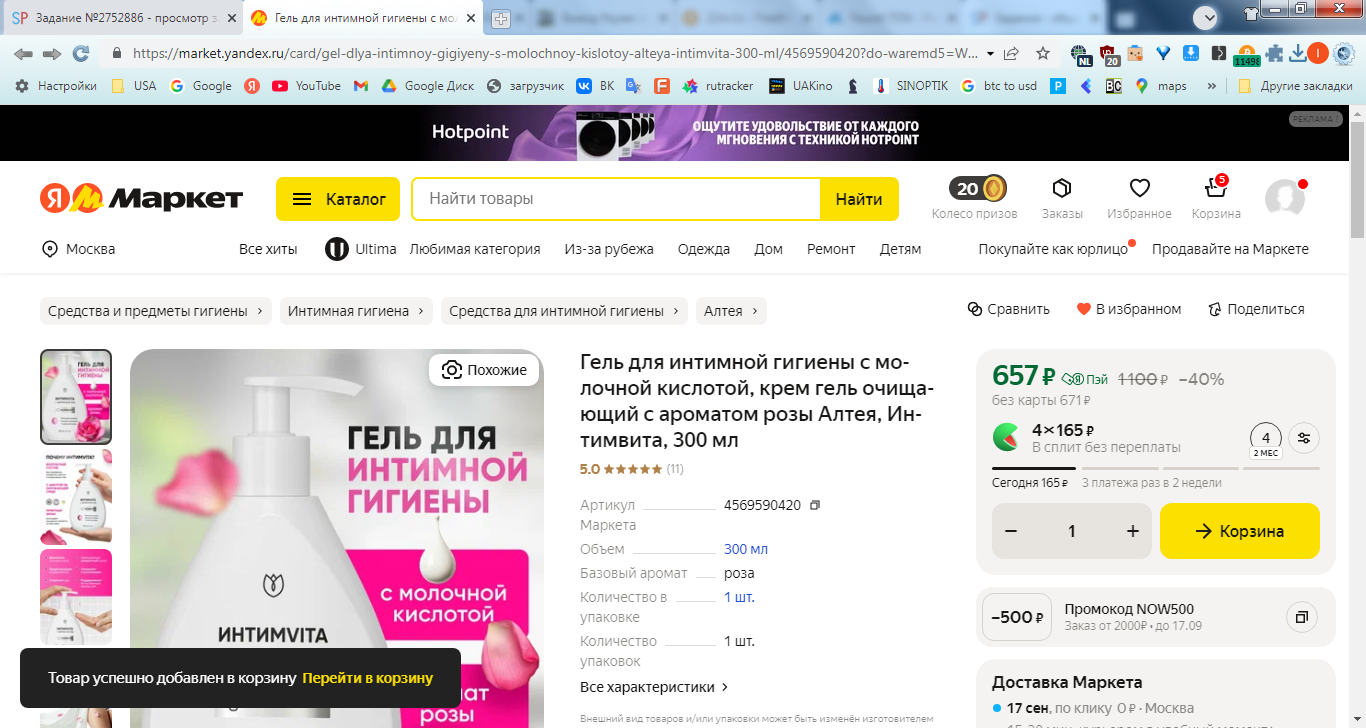Viewport: 1366px width, 728px height.
Task: Click browser back arrow
Action: (x=23, y=53)
